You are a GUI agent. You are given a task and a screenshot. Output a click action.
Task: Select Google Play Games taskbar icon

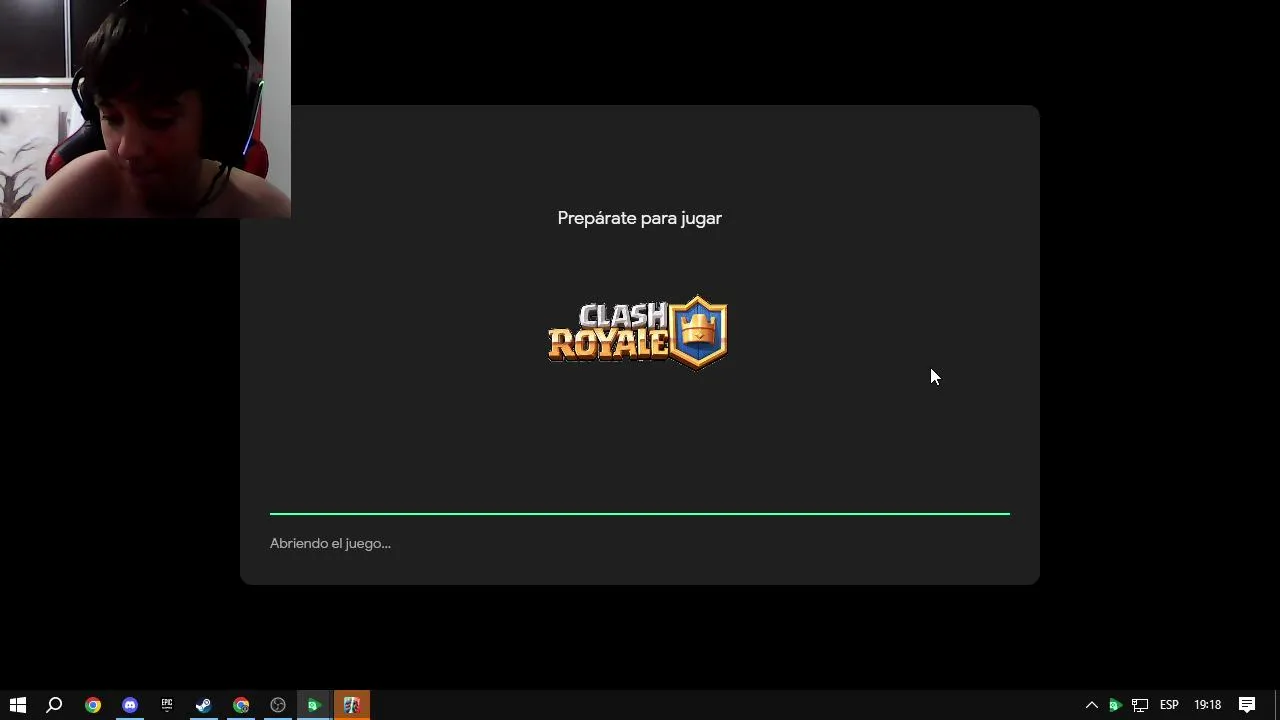click(x=314, y=705)
